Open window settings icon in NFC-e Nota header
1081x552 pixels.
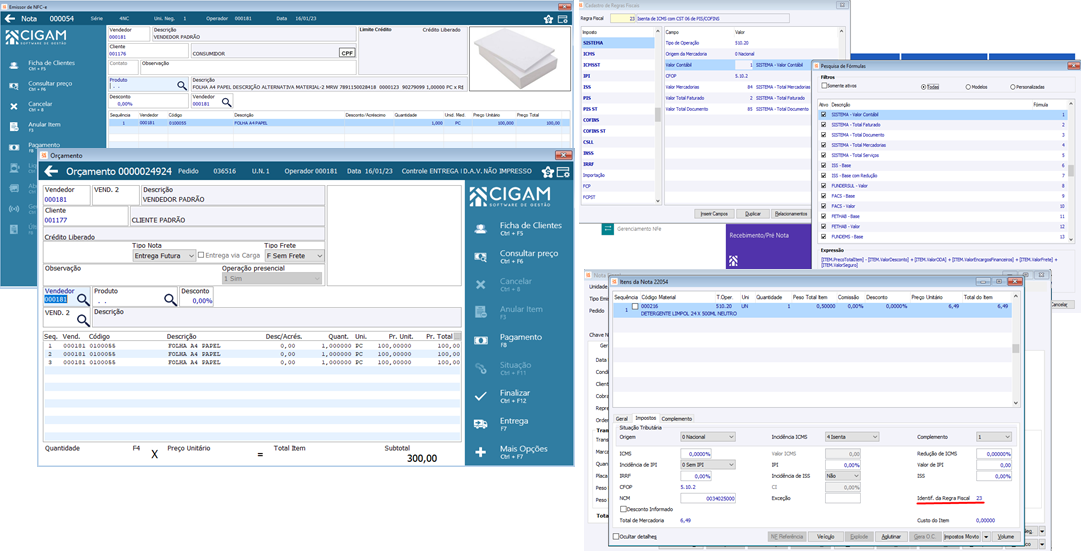point(563,19)
